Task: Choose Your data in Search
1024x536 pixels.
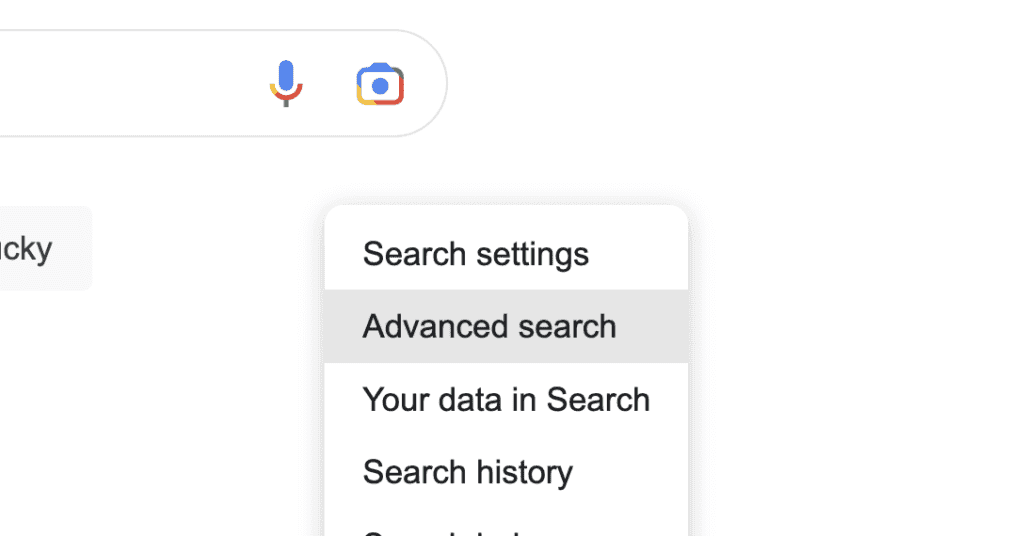Action: coord(506,400)
